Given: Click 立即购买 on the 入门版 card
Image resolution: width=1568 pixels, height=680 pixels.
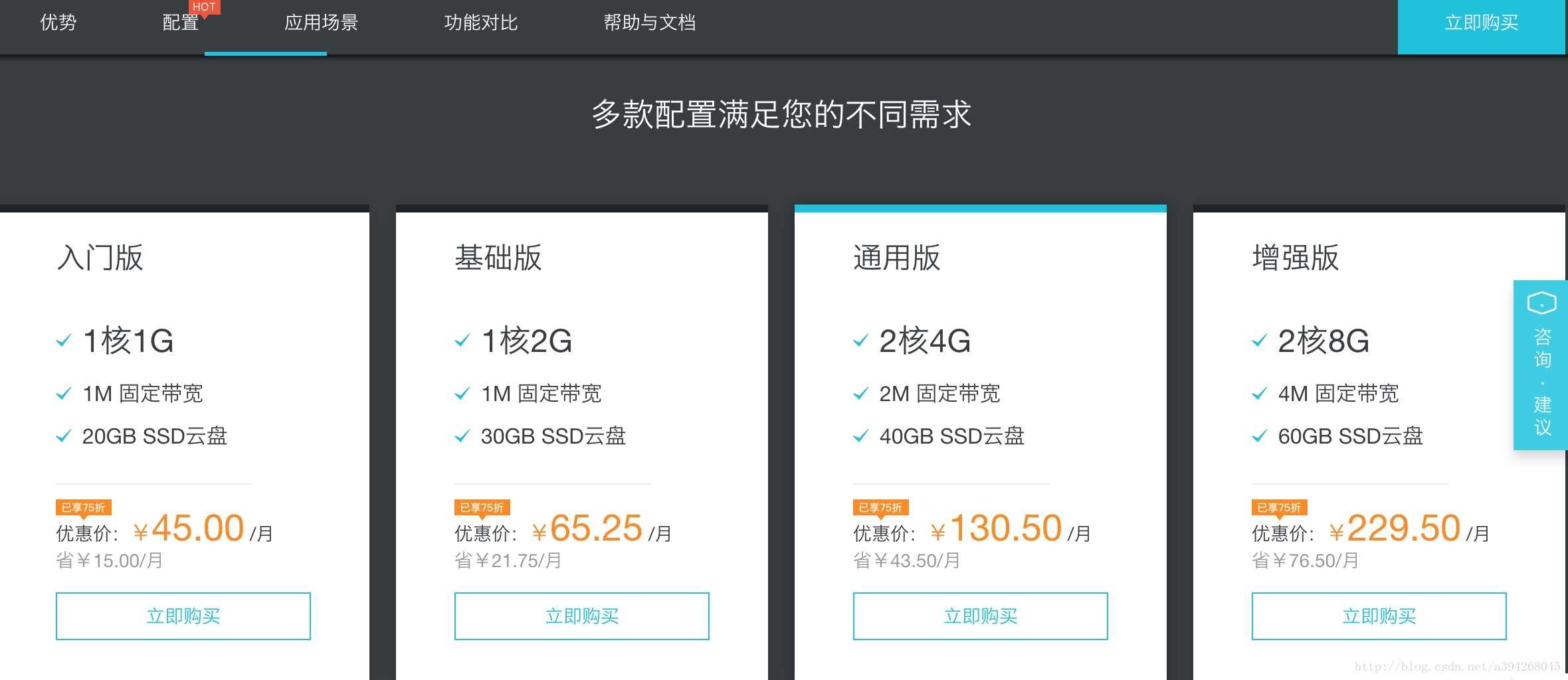Looking at the screenshot, I should tap(183, 616).
